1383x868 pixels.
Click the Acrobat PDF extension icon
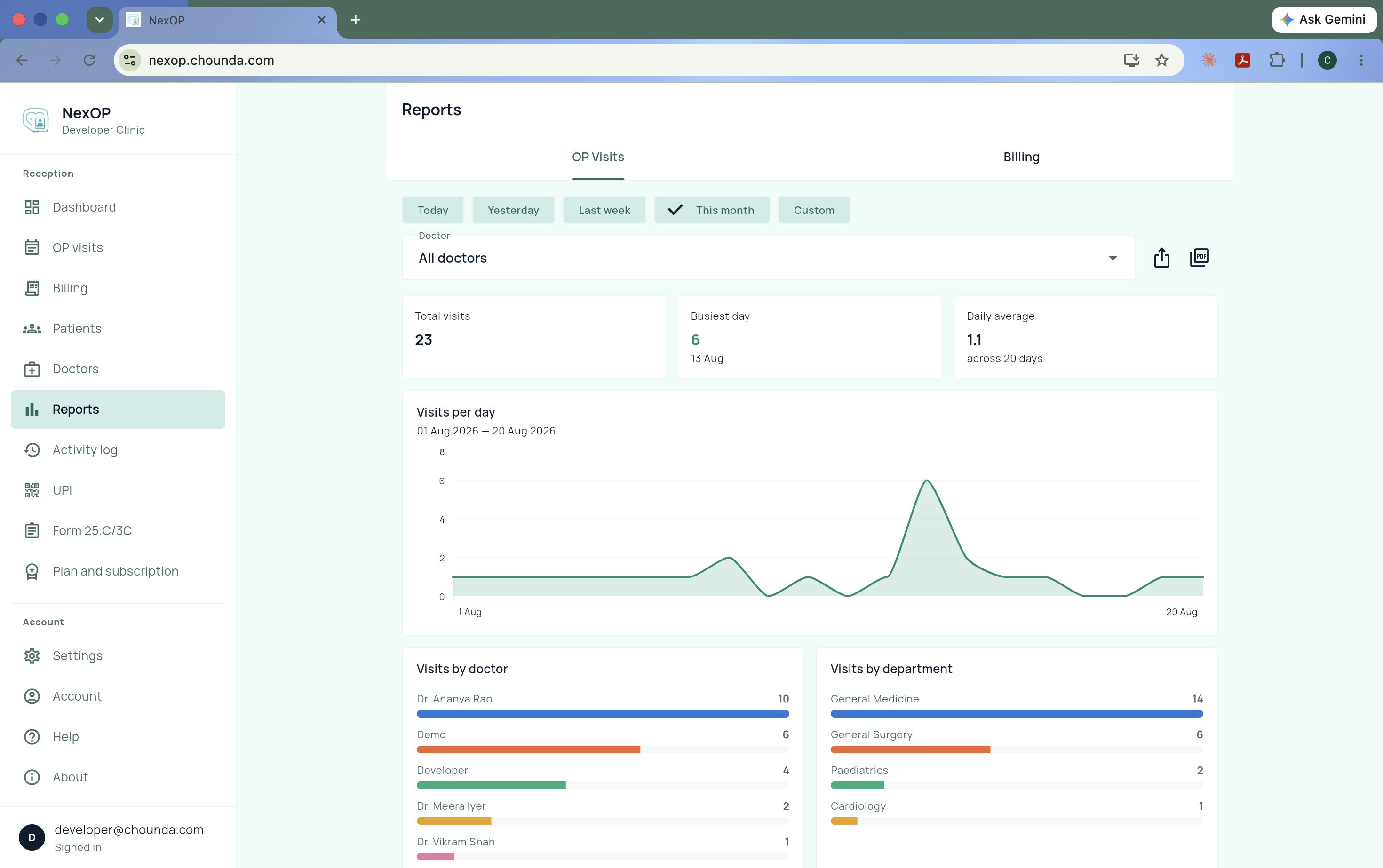[x=1242, y=60]
